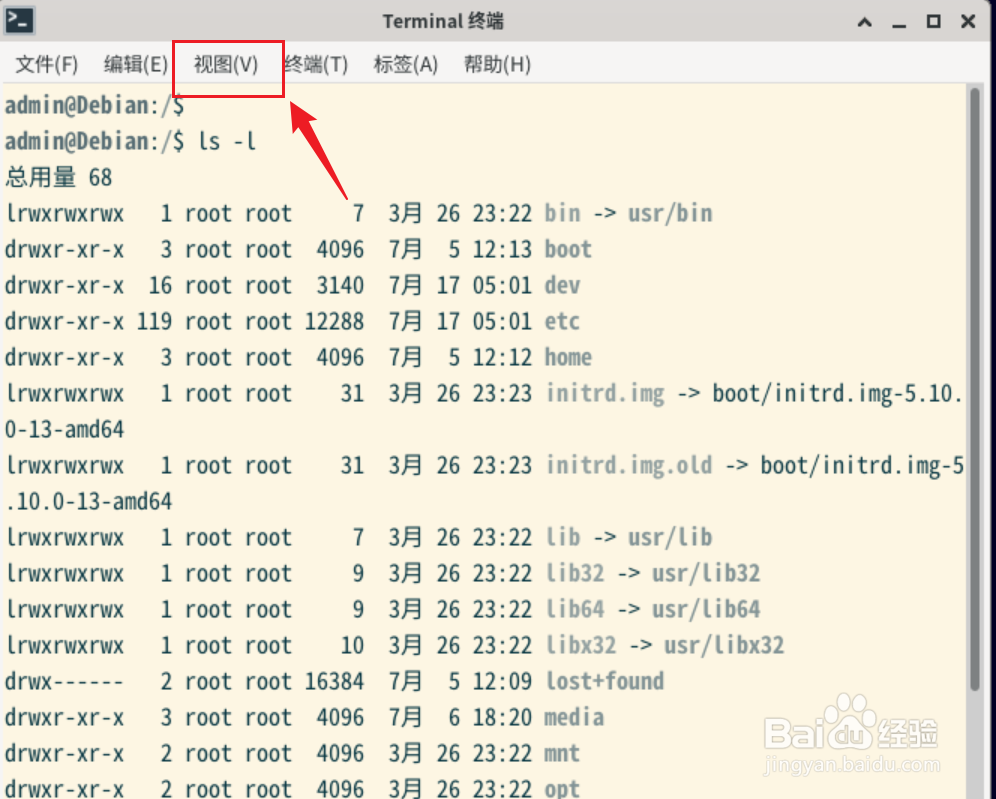The image size is (996, 799).
Task: Click the 总用量 68 output line
Action: click(x=65, y=177)
